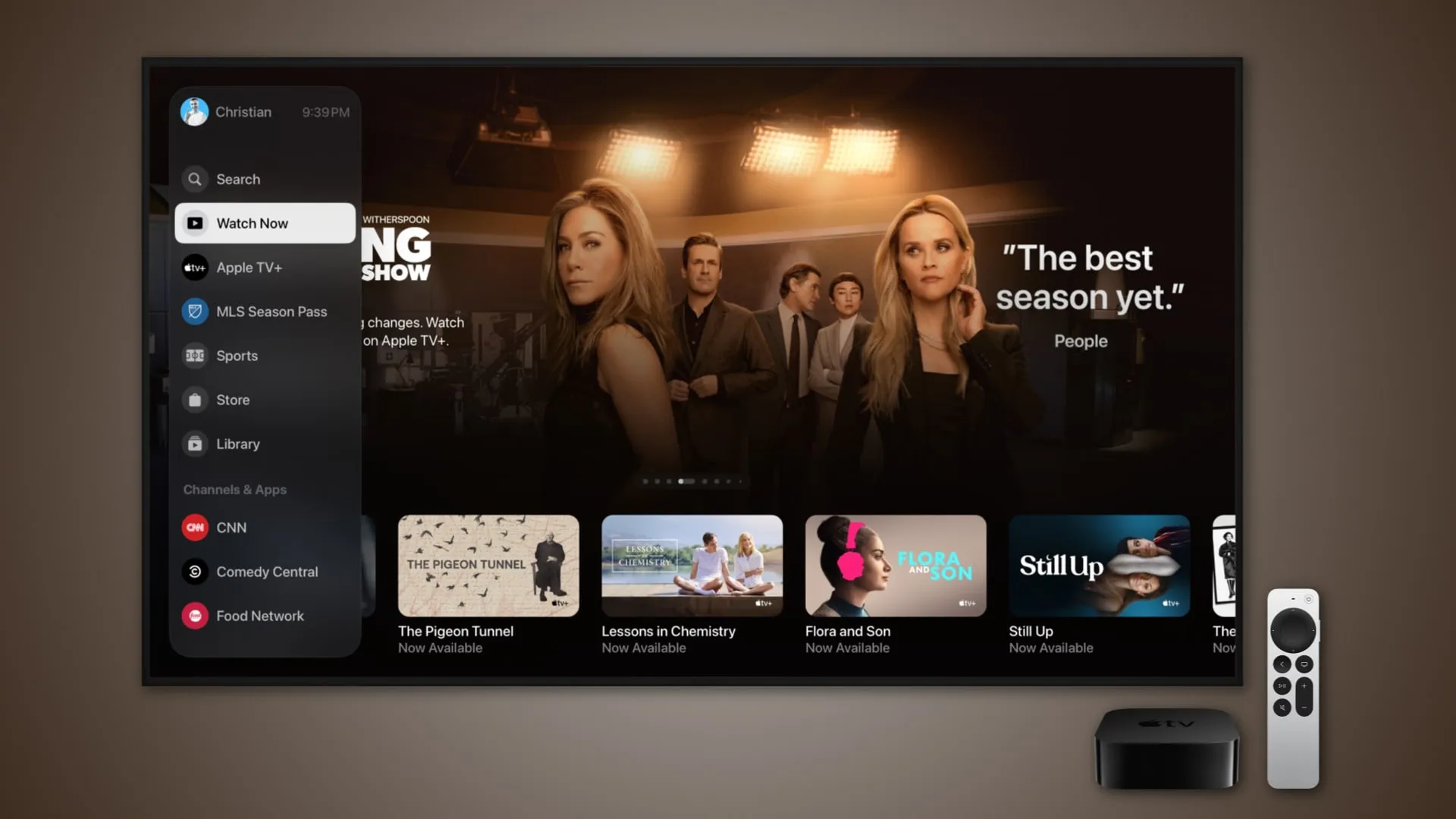Select Flora and Son now available
1456x819 pixels.
pyautogui.click(x=896, y=584)
